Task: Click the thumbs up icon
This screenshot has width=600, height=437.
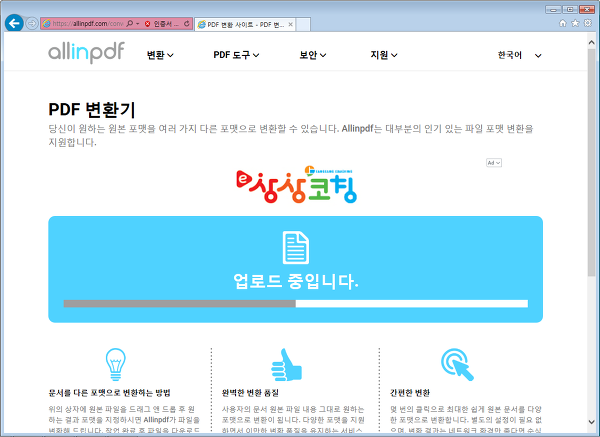Action: [286, 365]
